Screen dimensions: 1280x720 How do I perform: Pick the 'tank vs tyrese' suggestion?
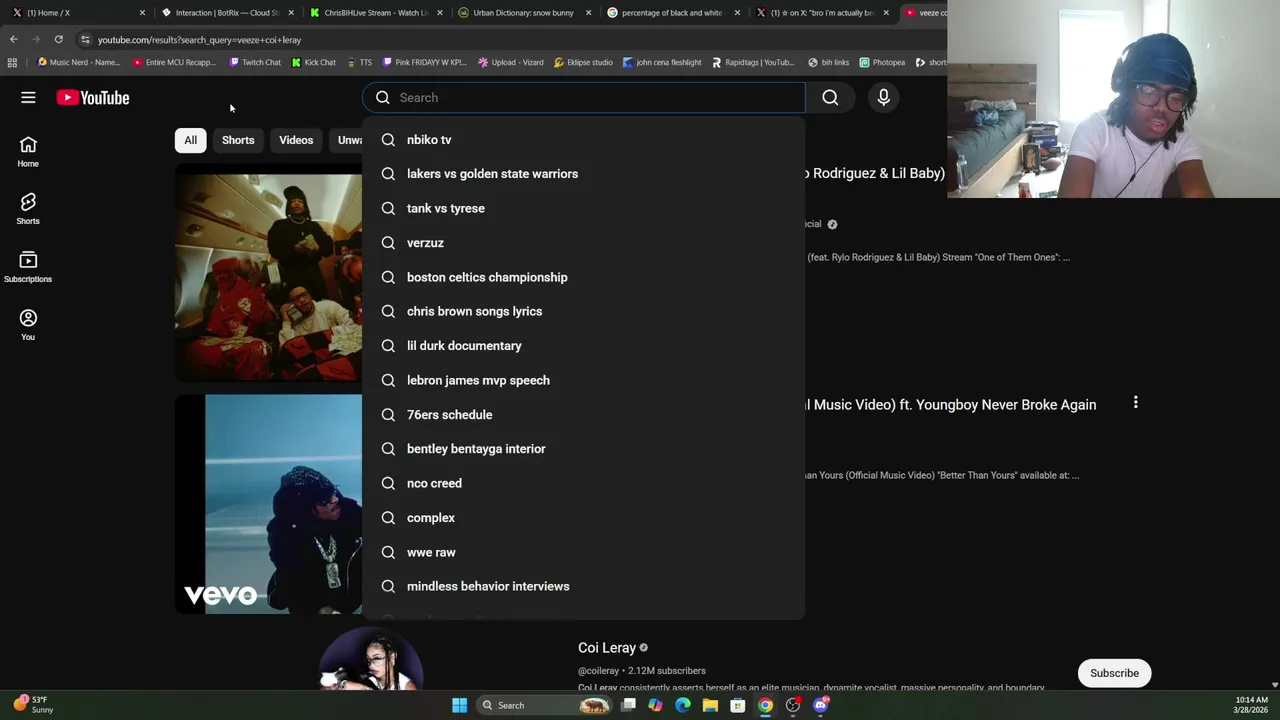point(584,208)
